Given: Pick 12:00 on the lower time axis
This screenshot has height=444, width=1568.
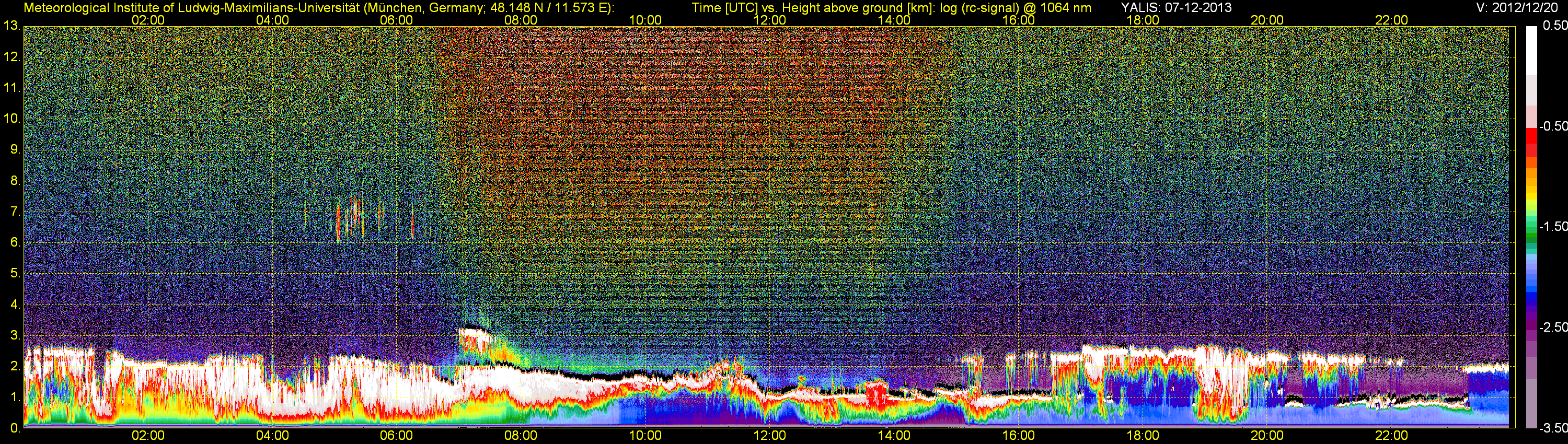Looking at the screenshot, I should coord(769,436).
